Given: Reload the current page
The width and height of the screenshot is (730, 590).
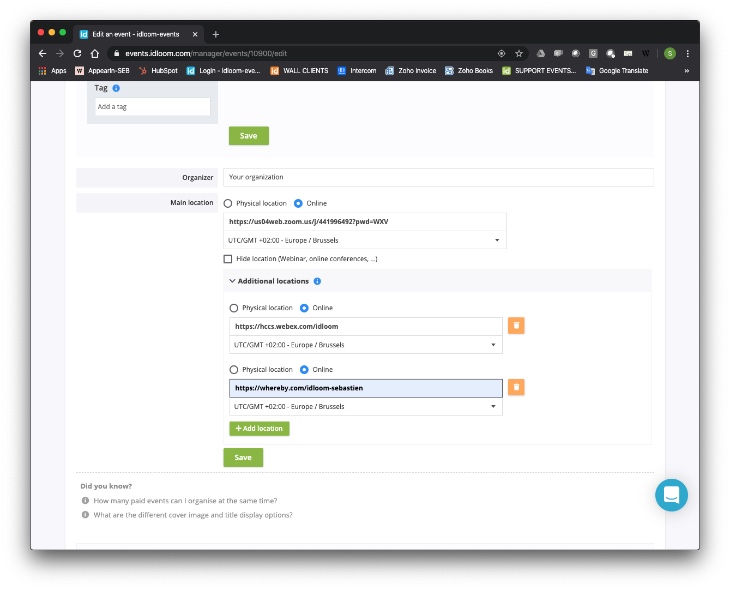Looking at the screenshot, I should pos(77,54).
